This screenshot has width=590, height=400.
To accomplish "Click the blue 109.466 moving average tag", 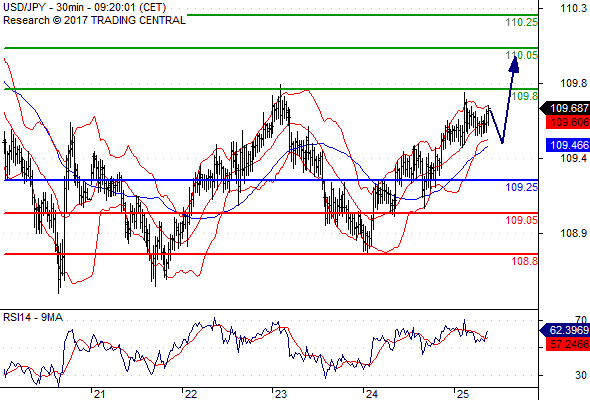I will tap(568, 145).
